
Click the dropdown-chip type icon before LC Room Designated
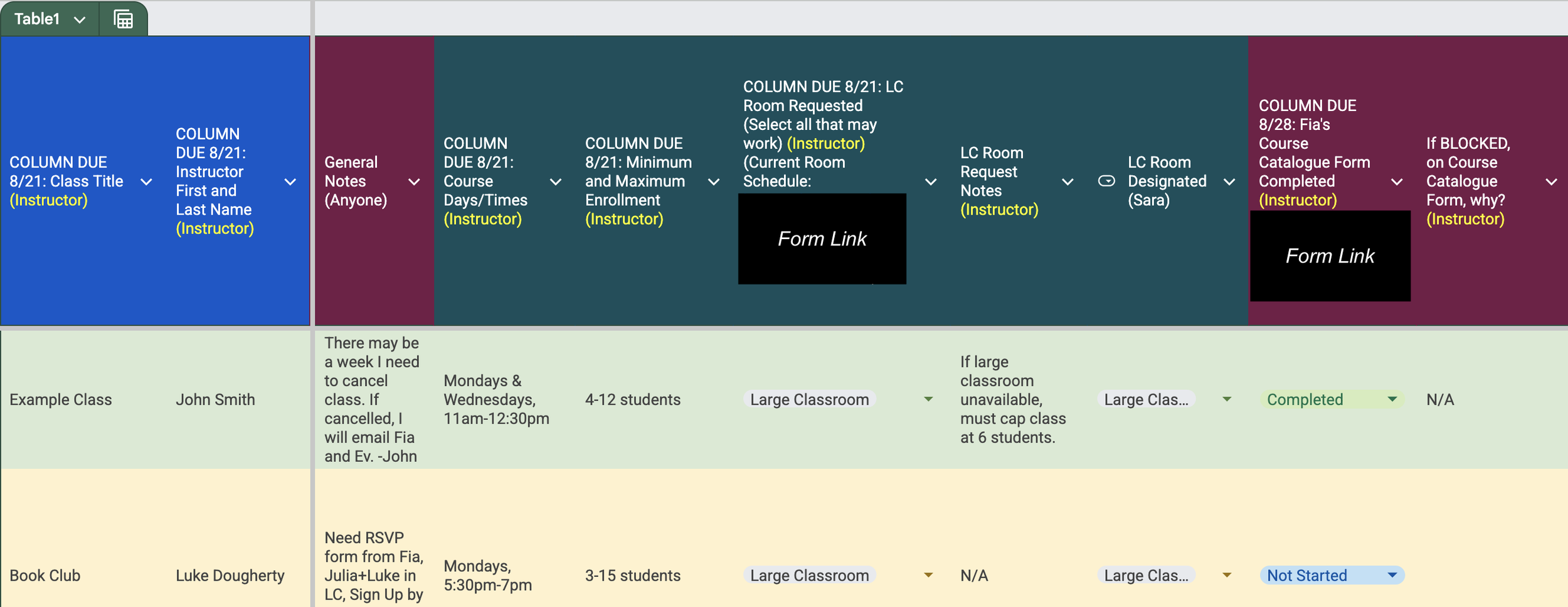(1106, 181)
